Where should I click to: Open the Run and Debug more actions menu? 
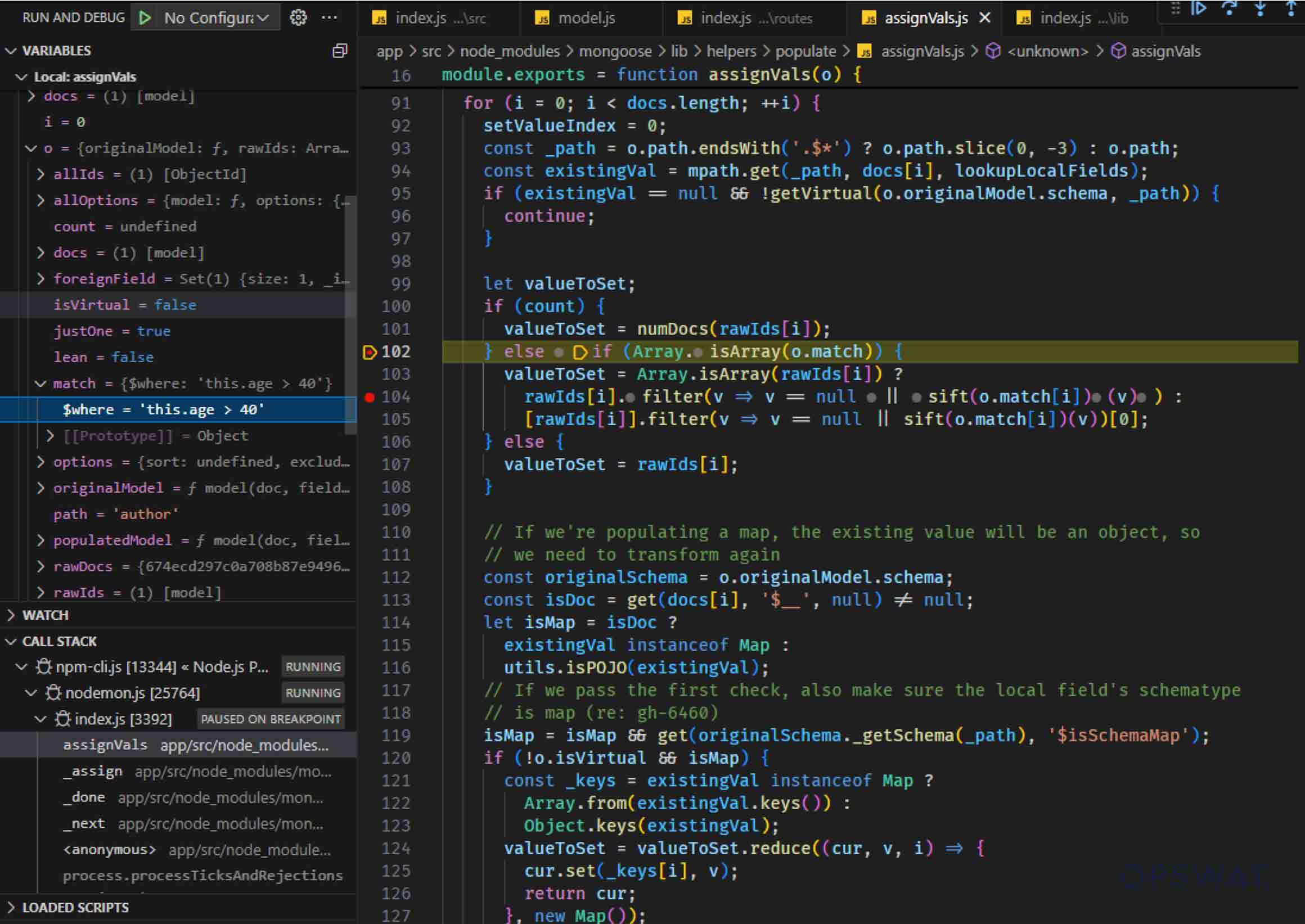tap(329, 17)
